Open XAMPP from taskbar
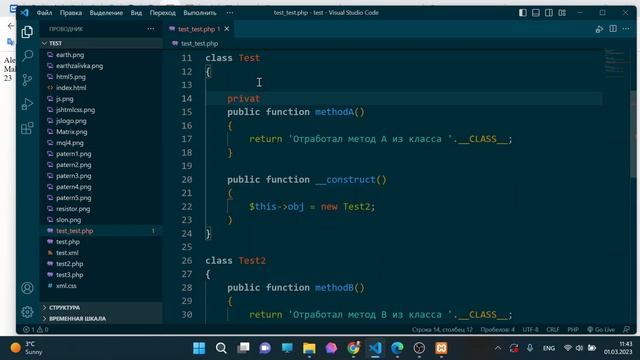640x360 pixels. (441, 348)
